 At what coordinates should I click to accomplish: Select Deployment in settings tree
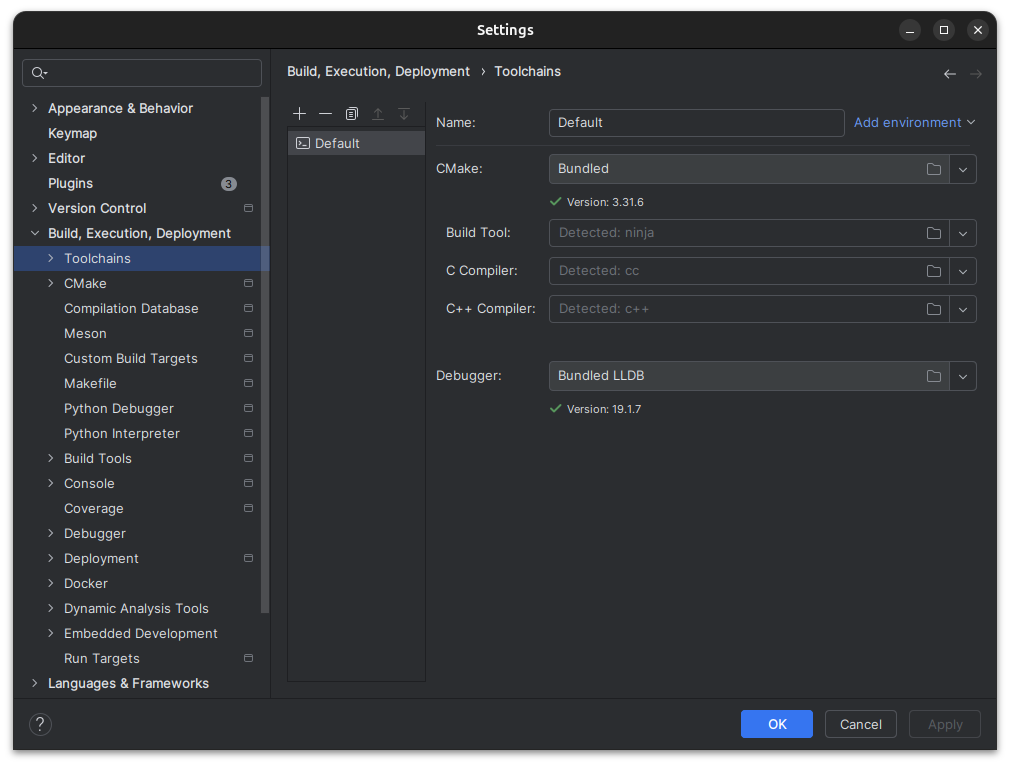[101, 559]
